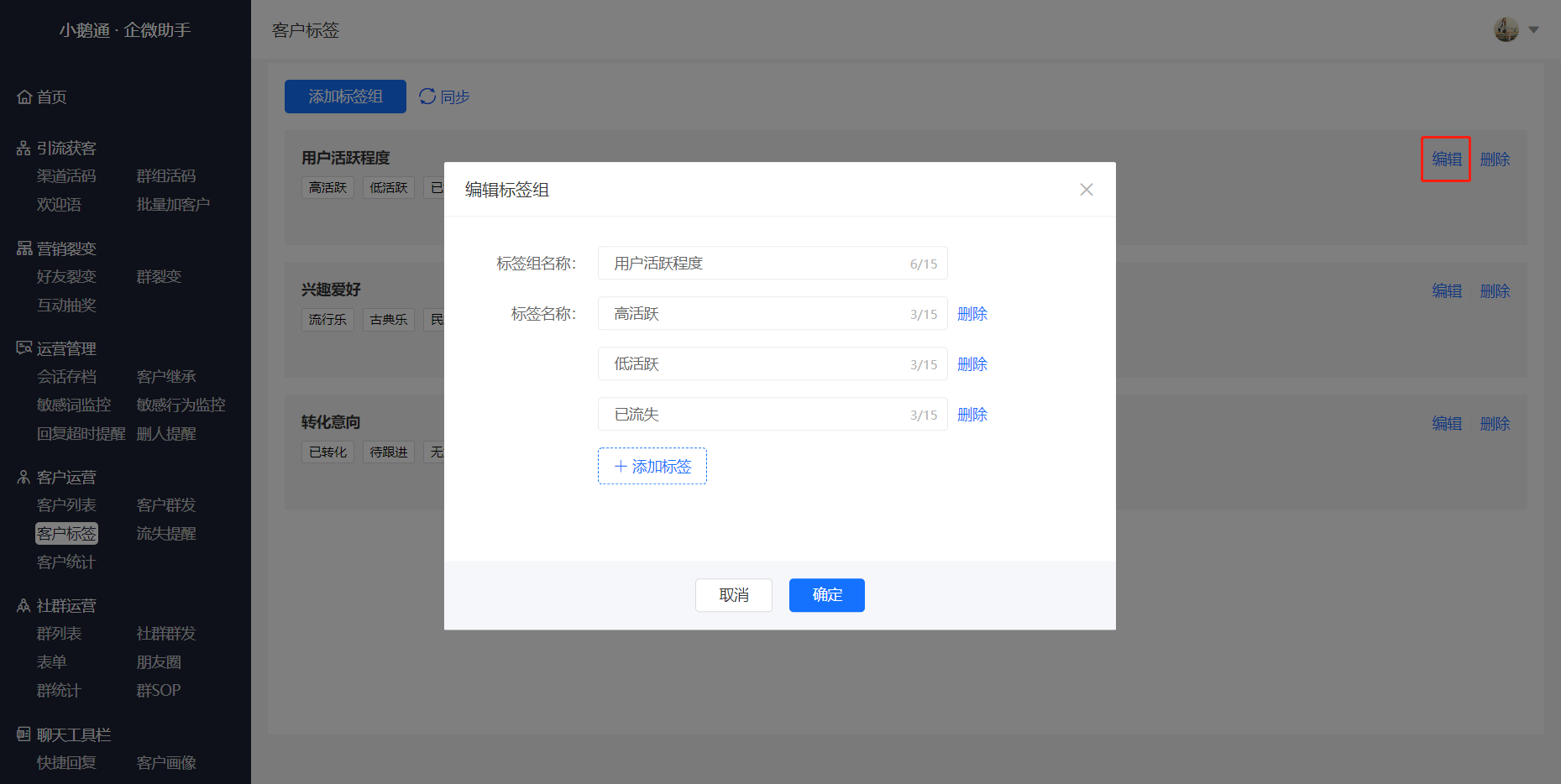Focus the 标签组名称 input field
The width and height of the screenshot is (1561, 784).
[x=773, y=263]
